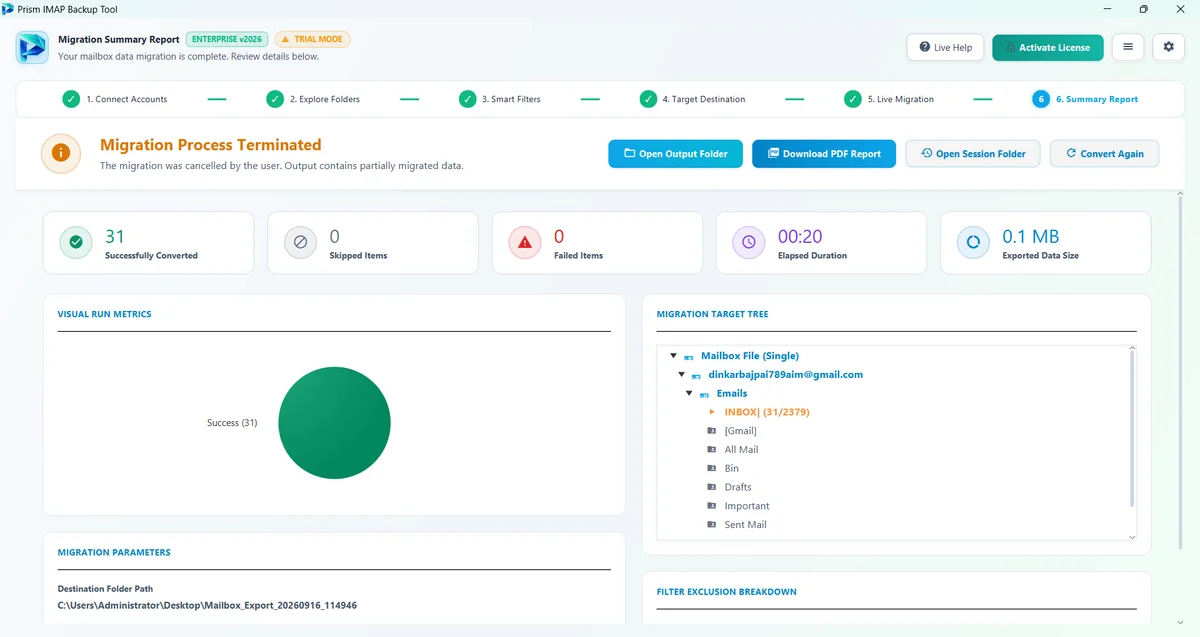Click the TRIAL MODE badge
The width and height of the screenshot is (1200, 637).
(312, 39)
